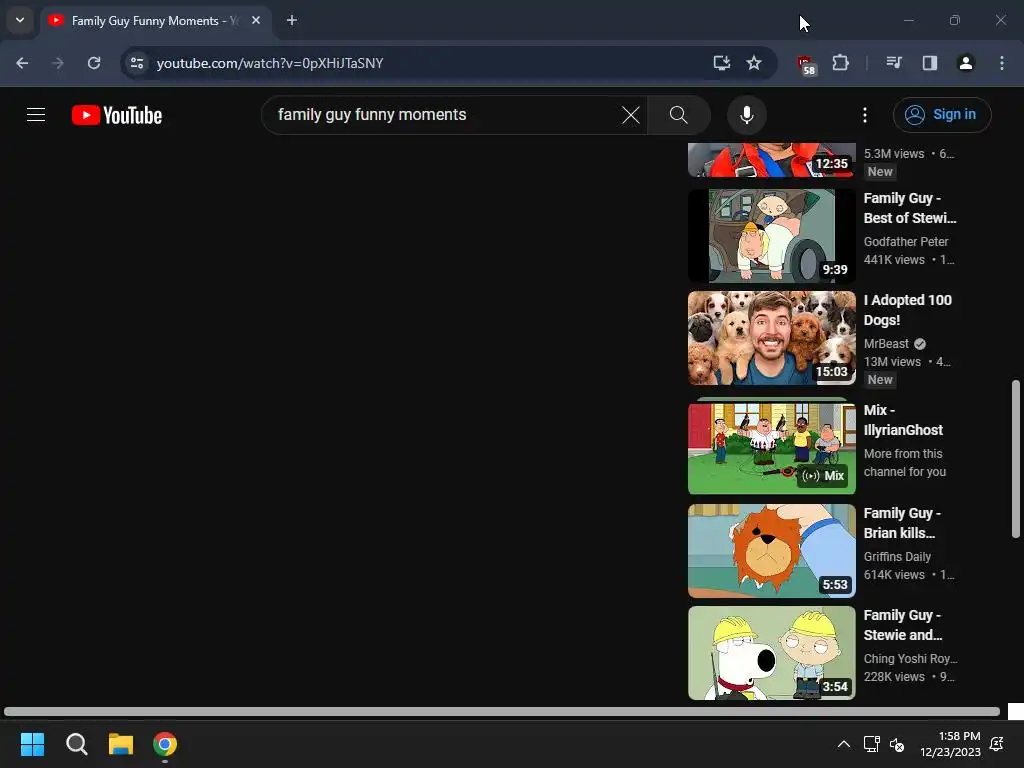Viewport: 1024px width, 768px height.
Task: Show hidden system tray icons
Action: coord(844,744)
